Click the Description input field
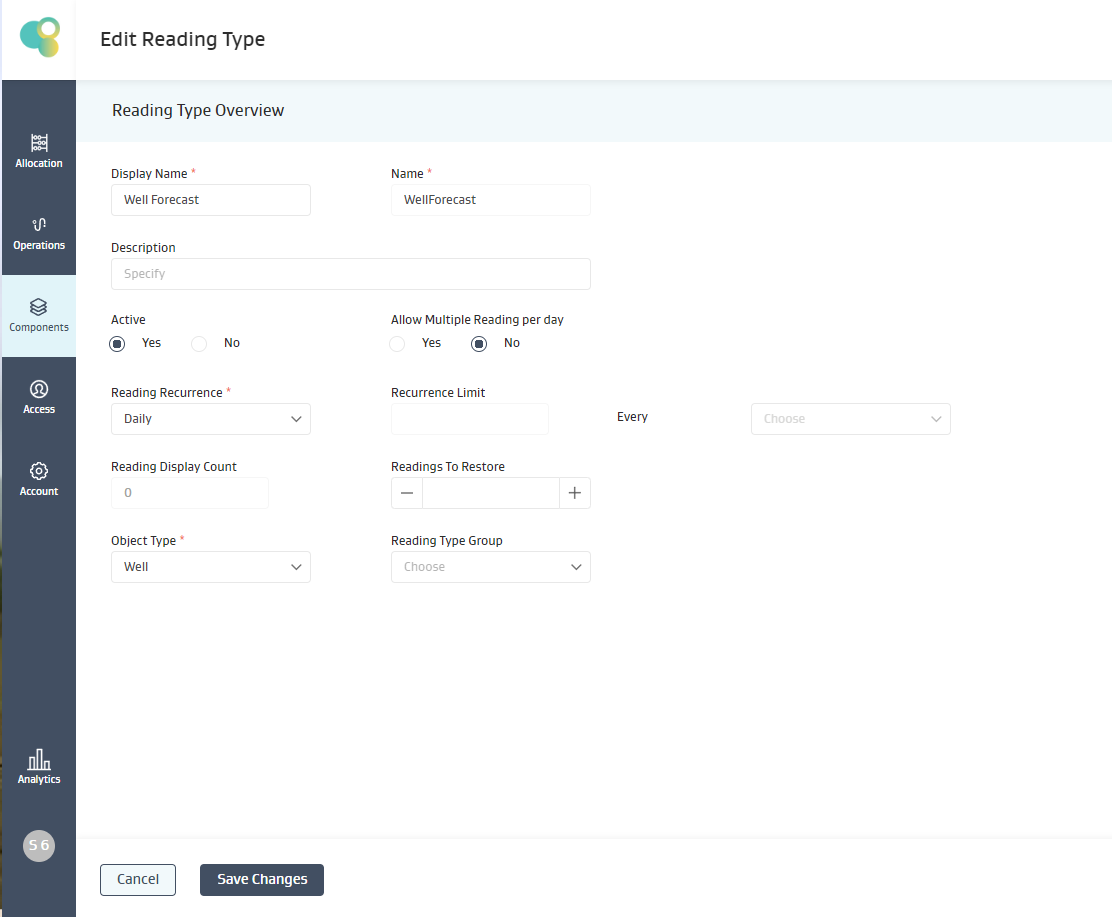1112x917 pixels. coord(350,274)
